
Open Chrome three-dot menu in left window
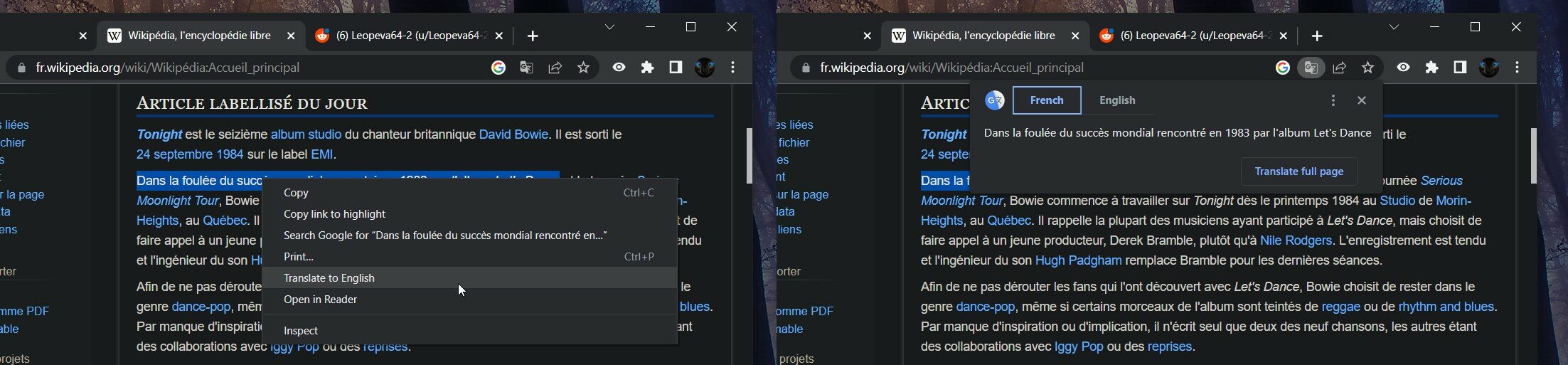pos(732,68)
